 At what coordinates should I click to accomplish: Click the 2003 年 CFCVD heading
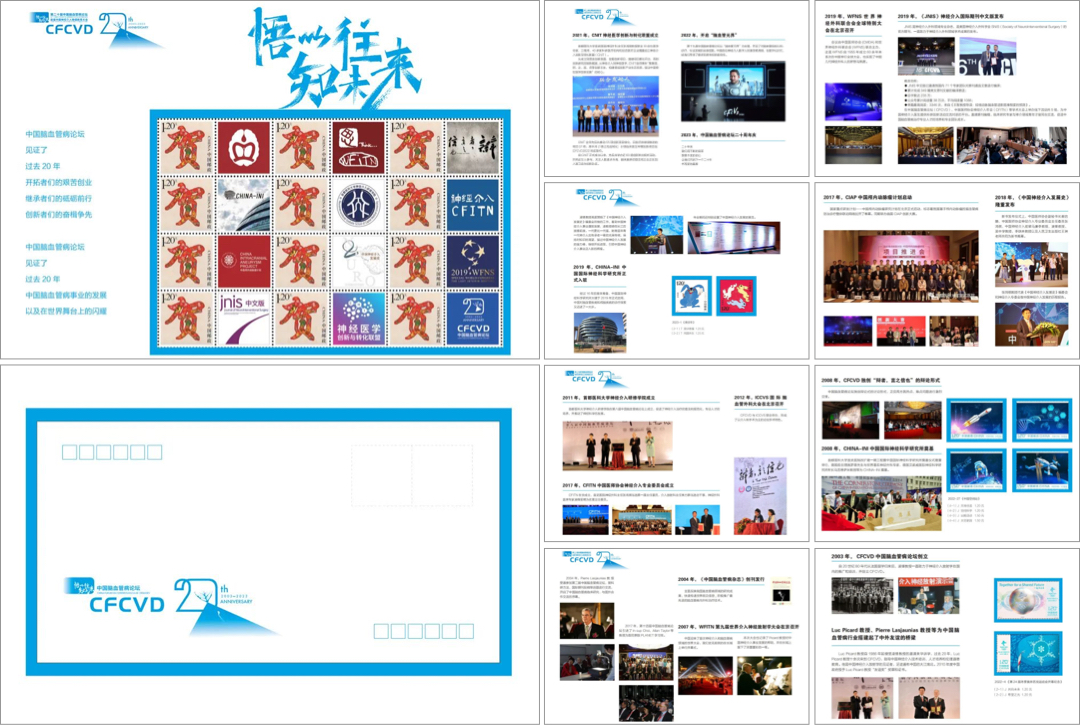pyautogui.click(x=880, y=556)
